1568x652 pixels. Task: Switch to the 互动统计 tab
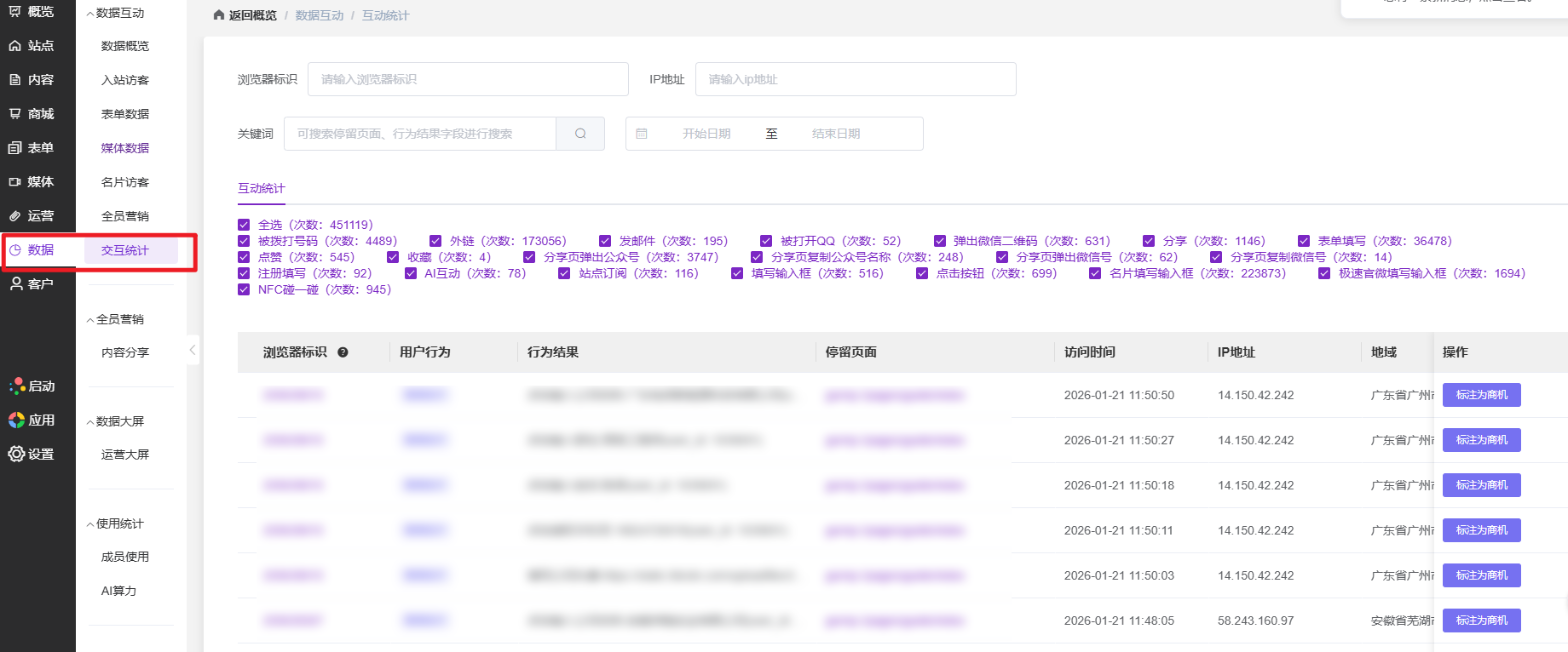point(261,188)
